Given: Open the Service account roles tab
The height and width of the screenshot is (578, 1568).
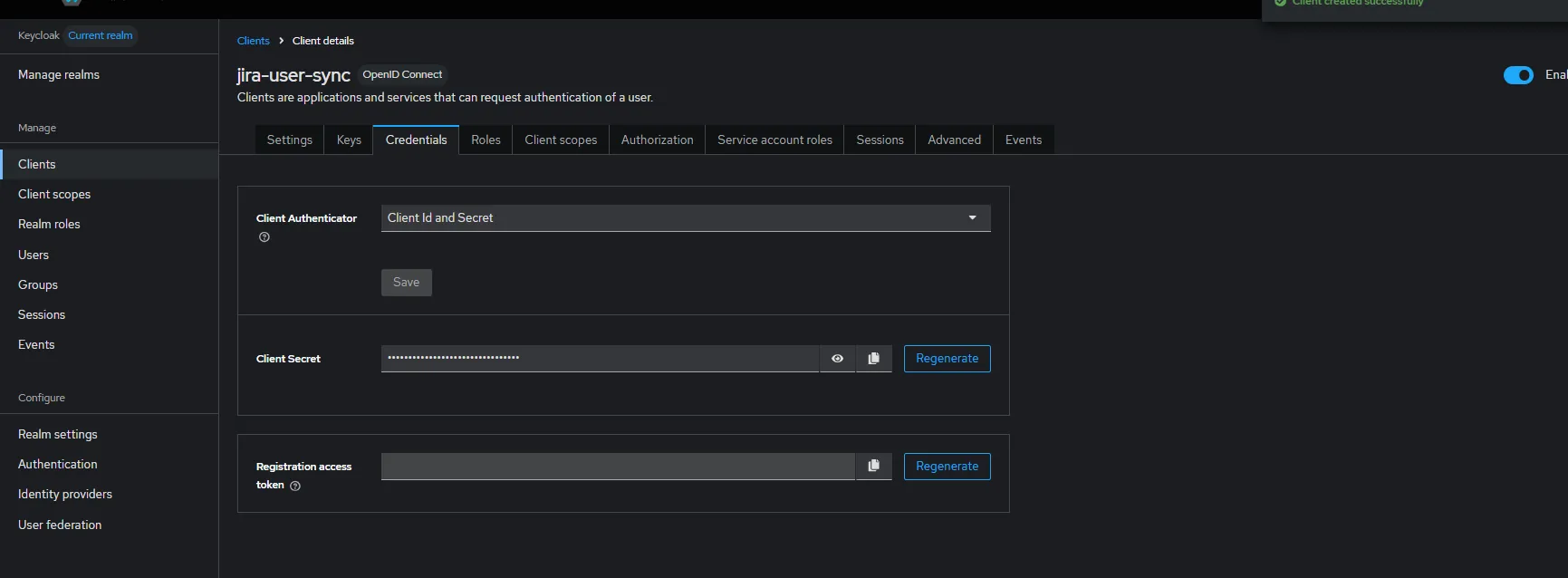Looking at the screenshot, I should click(774, 140).
